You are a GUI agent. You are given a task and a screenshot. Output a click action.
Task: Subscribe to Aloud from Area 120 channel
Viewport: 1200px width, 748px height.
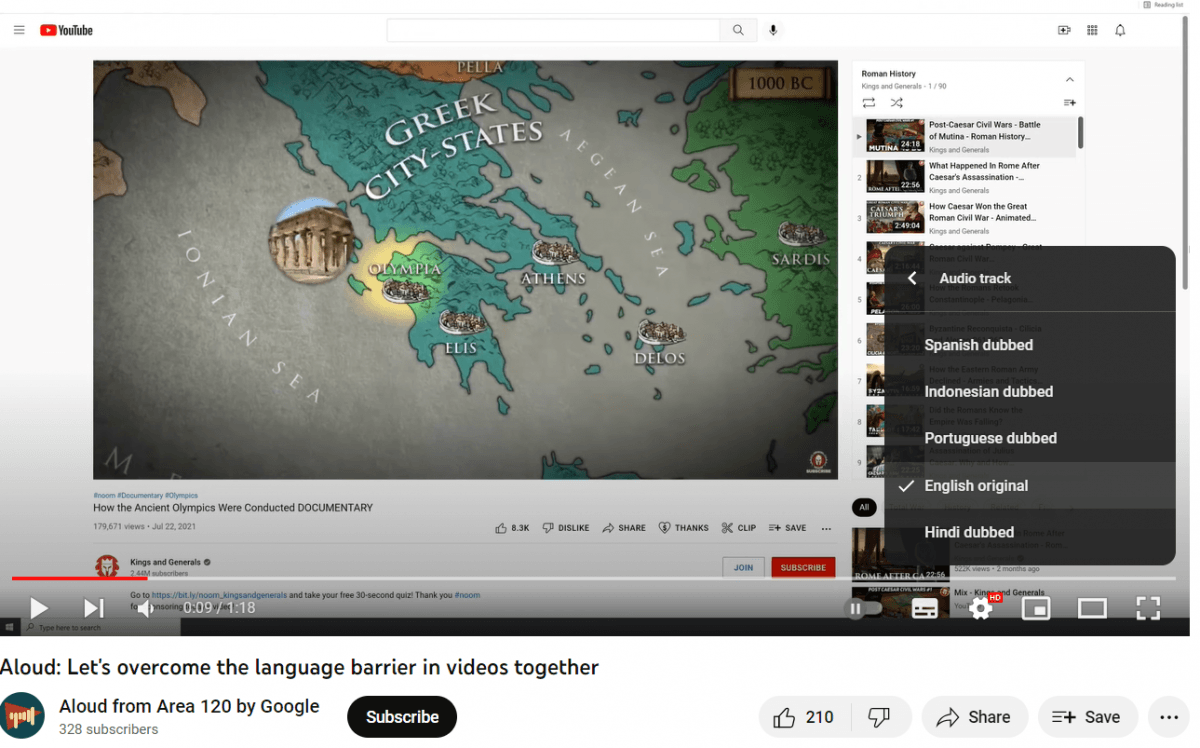[x=402, y=717]
